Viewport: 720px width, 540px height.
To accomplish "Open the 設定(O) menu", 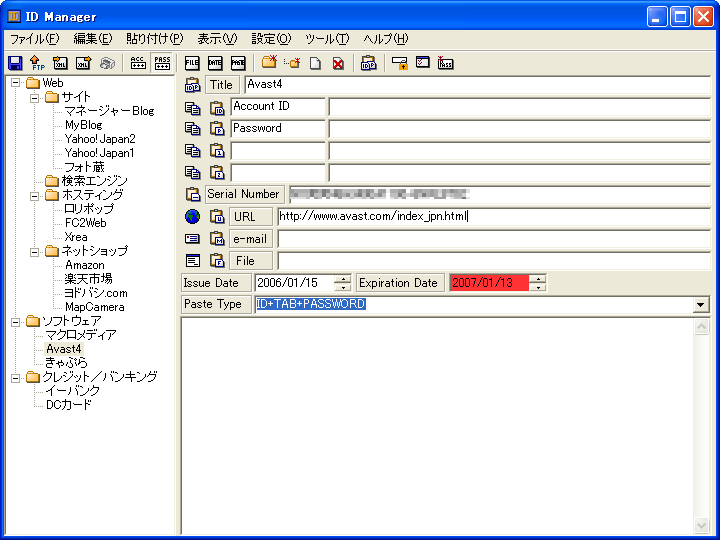I will tap(271, 39).
